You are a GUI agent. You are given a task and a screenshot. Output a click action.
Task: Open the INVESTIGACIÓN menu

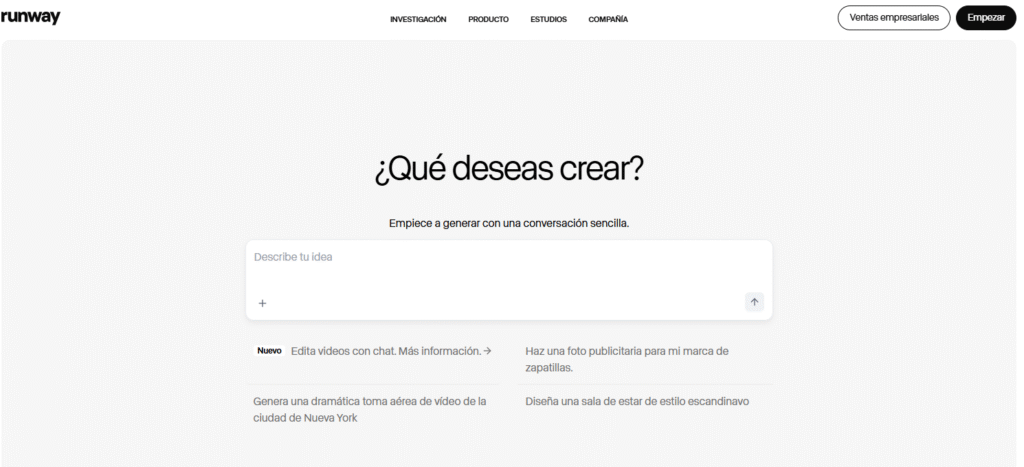[x=418, y=19]
